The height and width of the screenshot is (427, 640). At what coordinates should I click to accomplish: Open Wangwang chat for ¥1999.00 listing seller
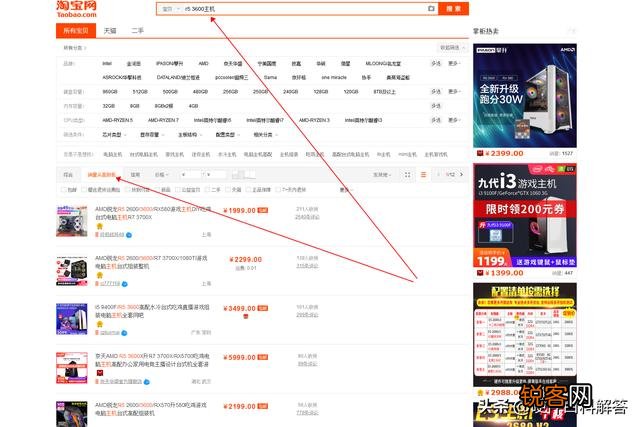(129, 235)
